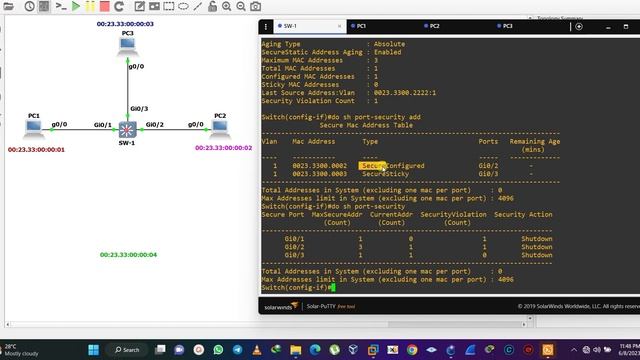The height and width of the screenshot is (360, 640).
Task: Click the SecureSticky type entry
Action: (385, 174)
